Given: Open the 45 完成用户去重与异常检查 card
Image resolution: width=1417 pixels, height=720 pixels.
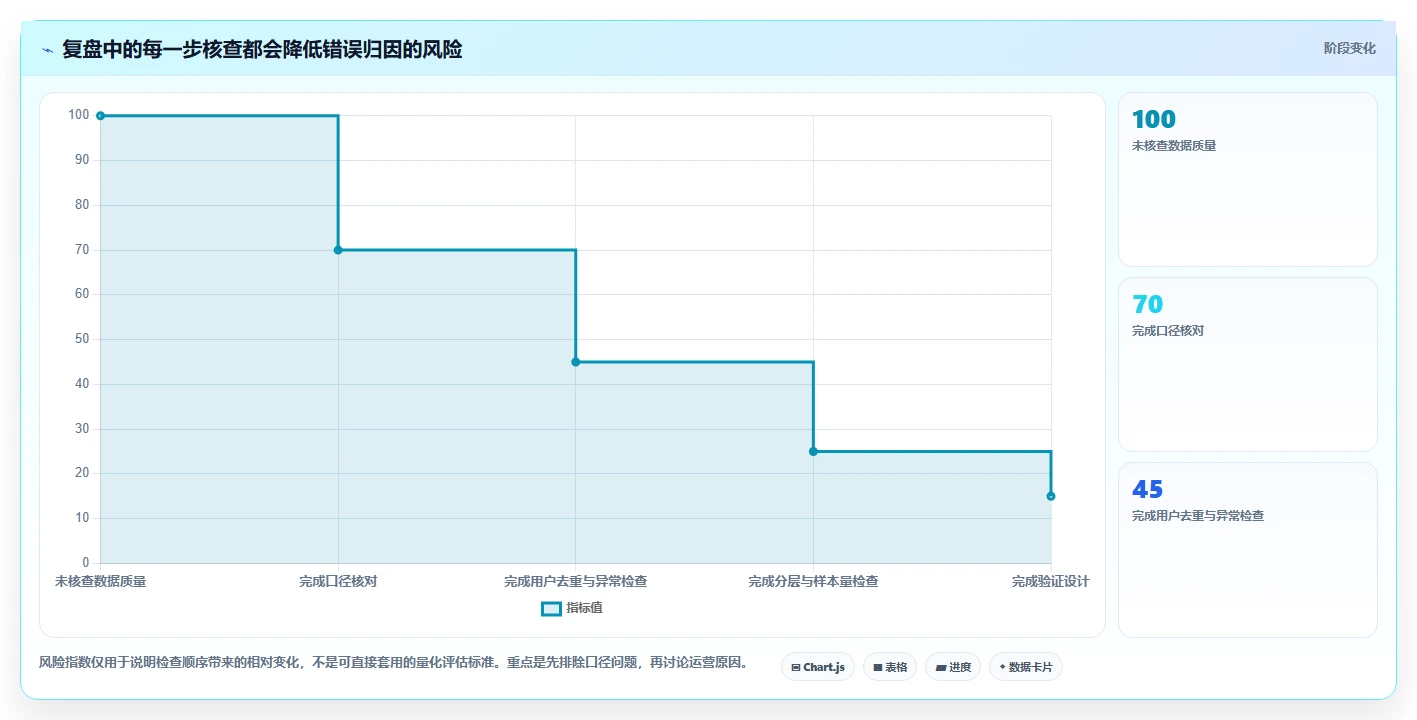Looking at the screenshot, I should click(1247, 550).
